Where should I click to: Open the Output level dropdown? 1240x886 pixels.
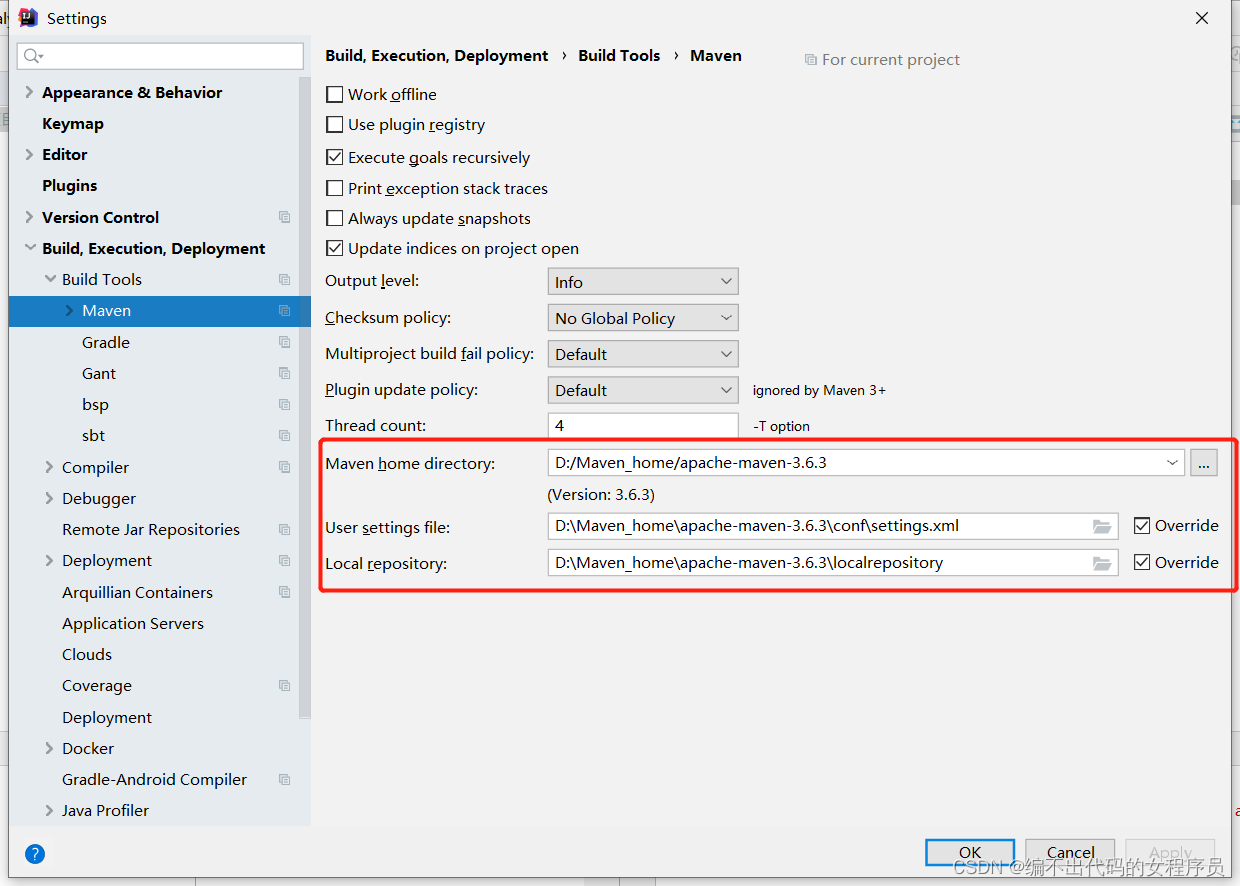pos(643,282)
